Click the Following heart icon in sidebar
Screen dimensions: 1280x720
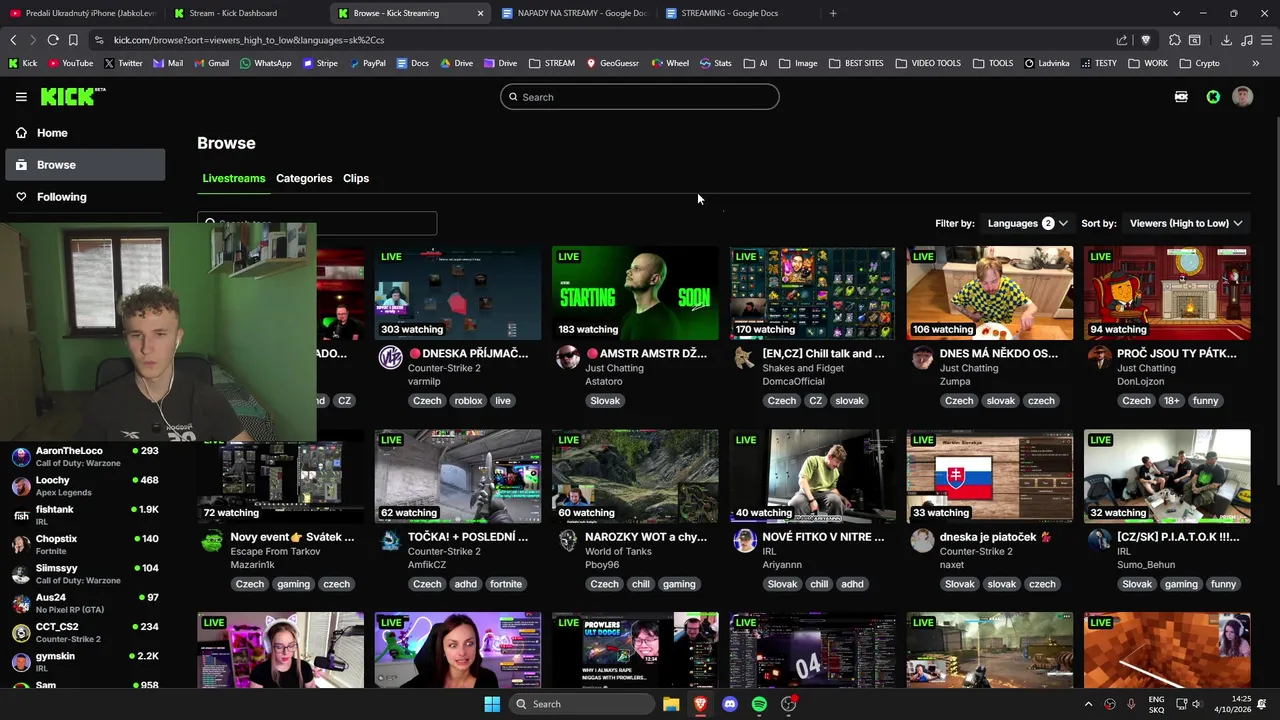click(x=21, y=197)
